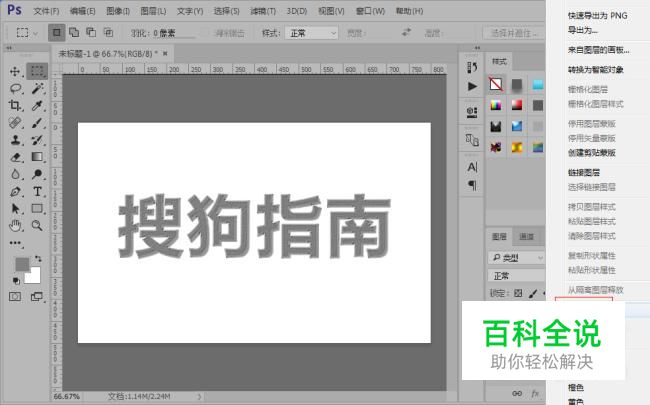Select the Horizontal Type tool

37,192
